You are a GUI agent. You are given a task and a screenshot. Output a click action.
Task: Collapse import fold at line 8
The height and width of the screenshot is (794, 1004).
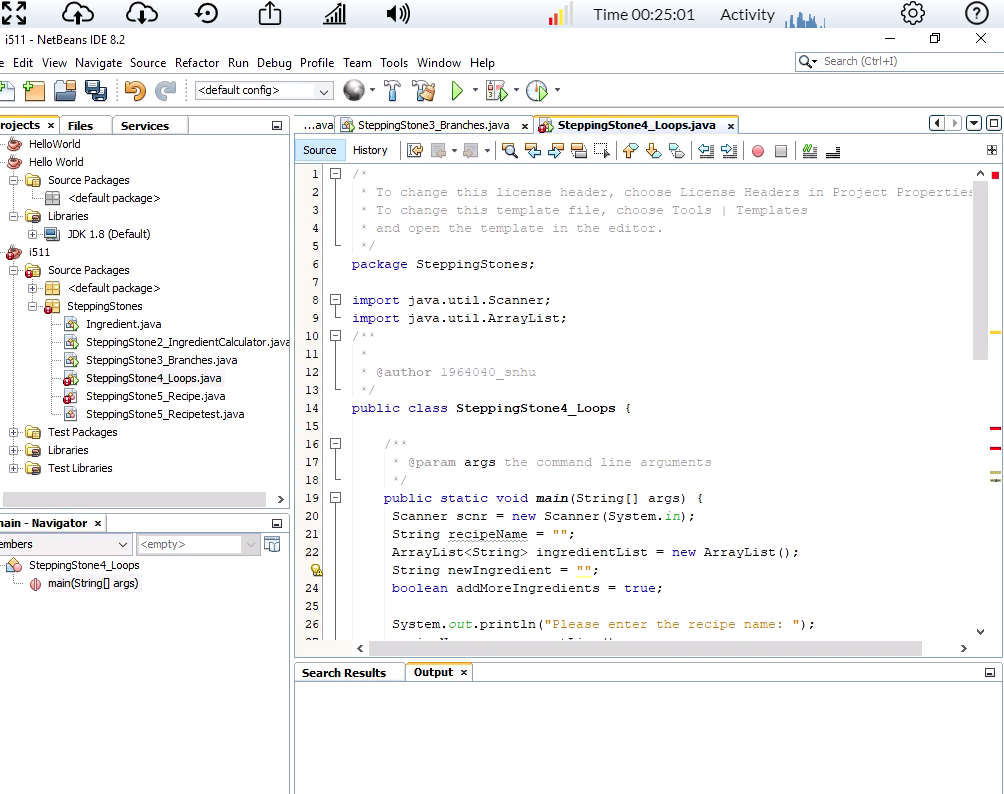click(x=336, y=300)
